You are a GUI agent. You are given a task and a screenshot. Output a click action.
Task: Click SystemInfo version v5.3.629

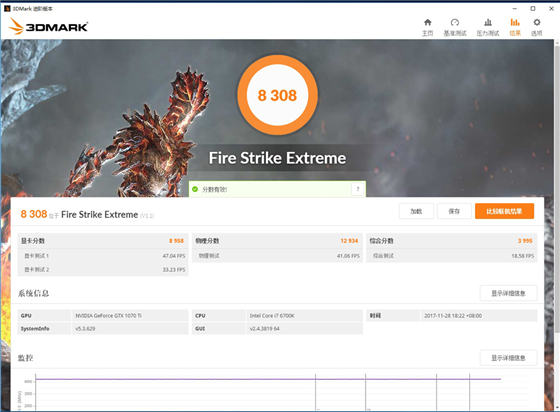click(85, 328)
